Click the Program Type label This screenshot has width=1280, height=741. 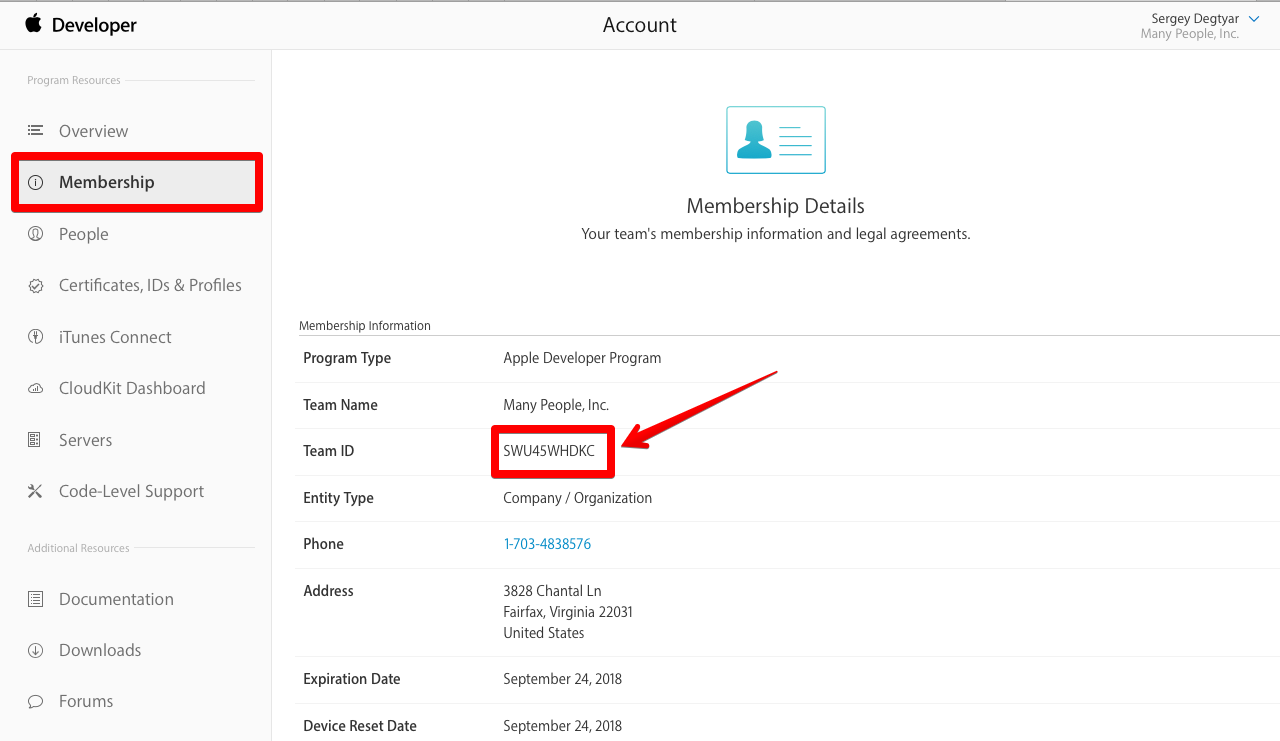coord(347,358)
